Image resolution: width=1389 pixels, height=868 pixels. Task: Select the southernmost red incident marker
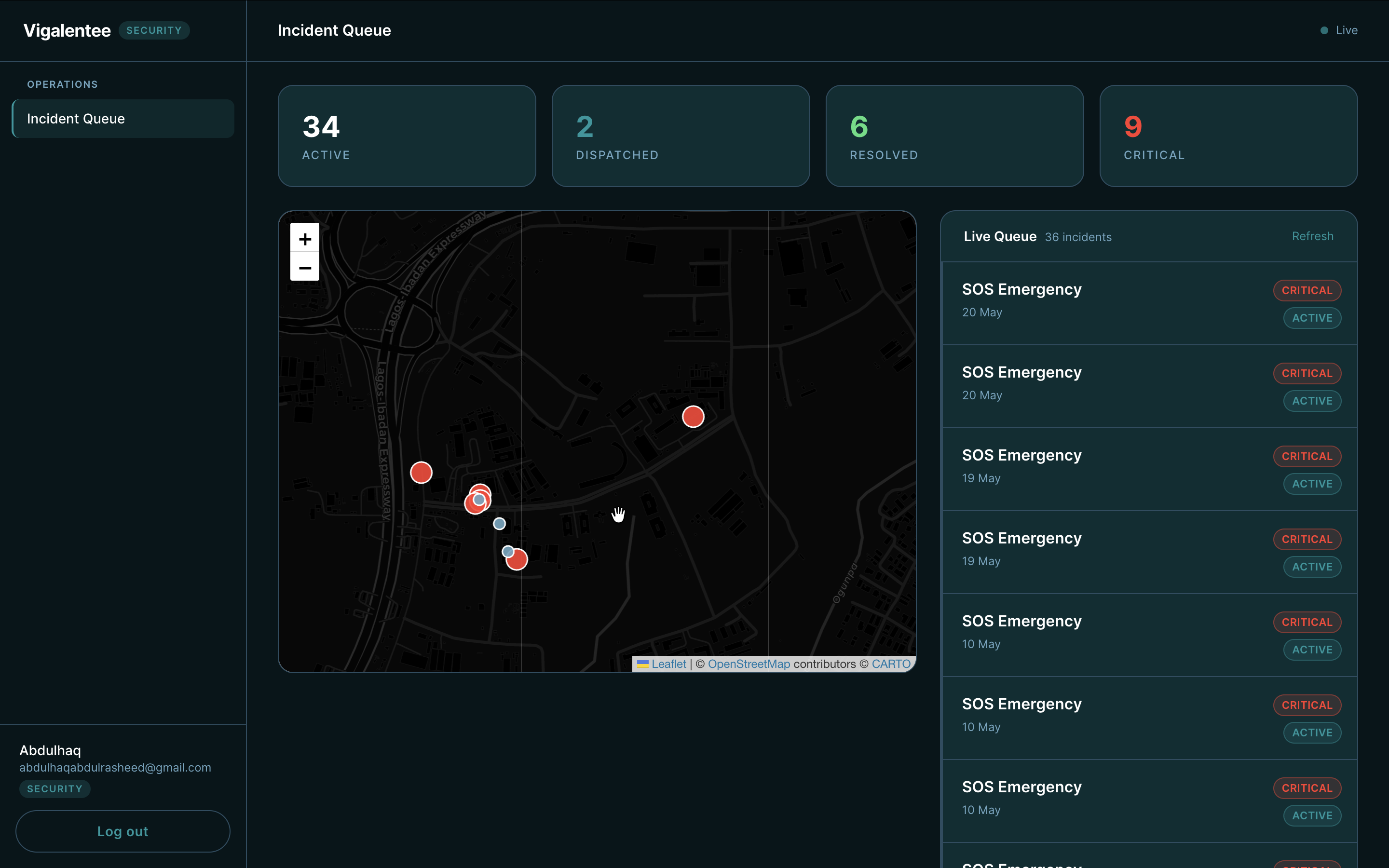tap(517, 560)
